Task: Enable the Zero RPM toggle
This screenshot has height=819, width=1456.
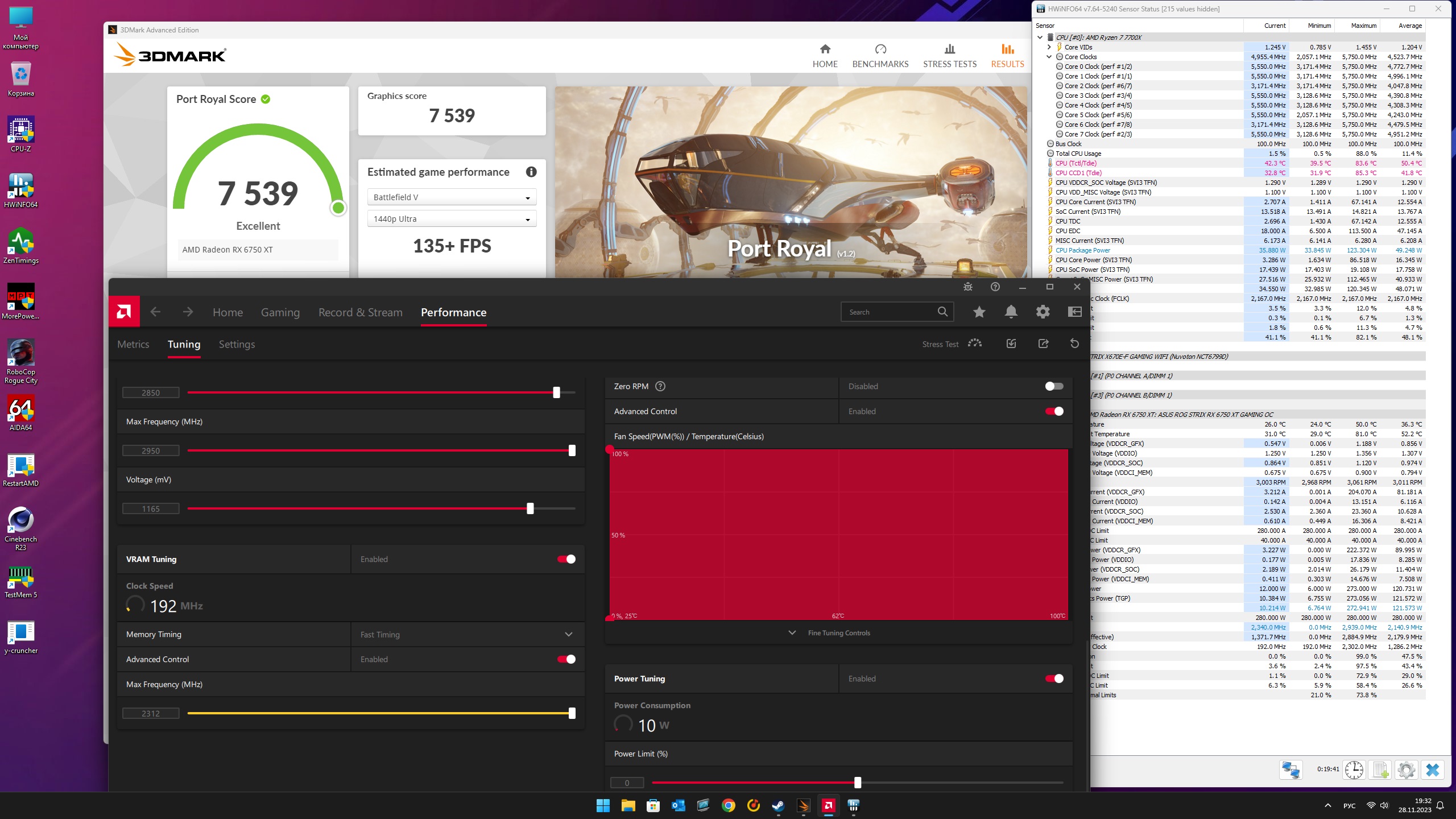Action: [1054, 386]
